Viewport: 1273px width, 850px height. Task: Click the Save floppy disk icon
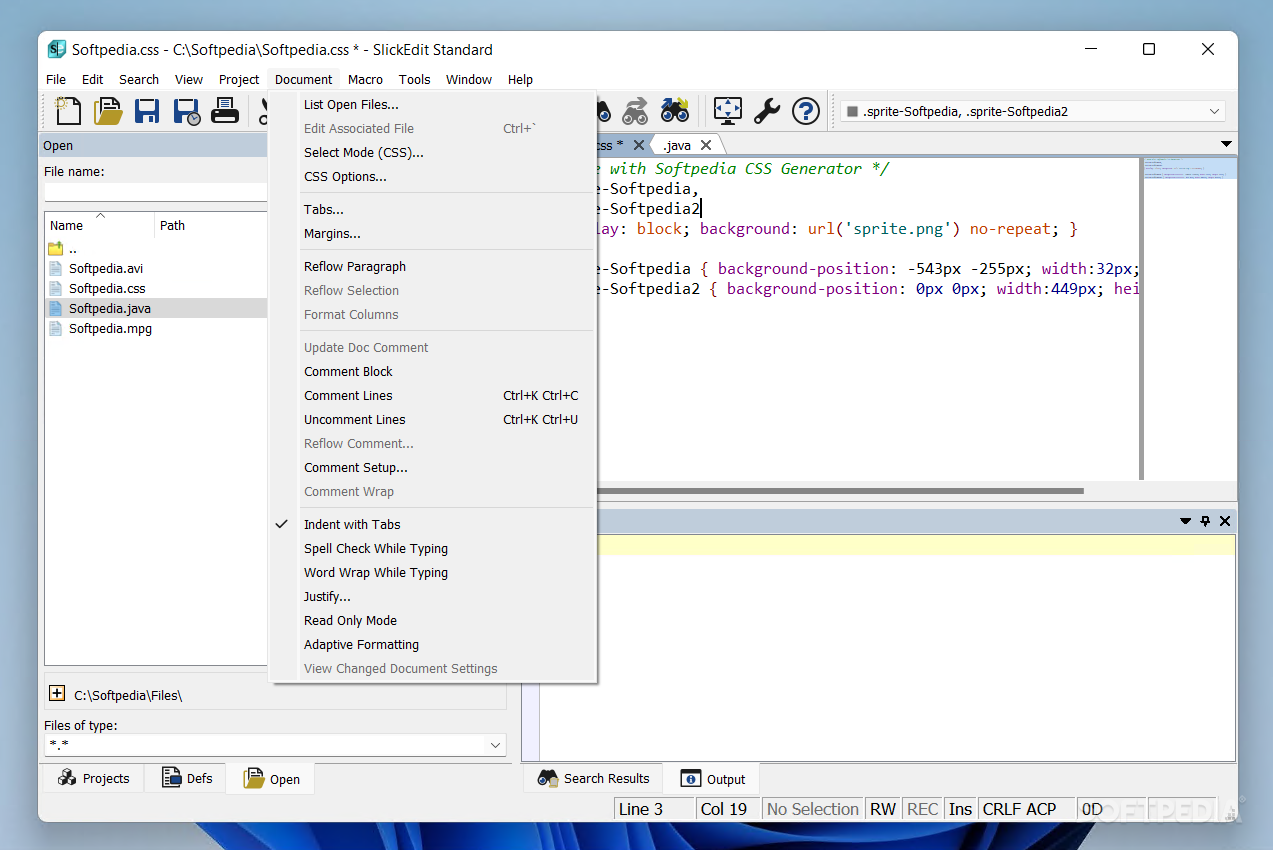147,110
